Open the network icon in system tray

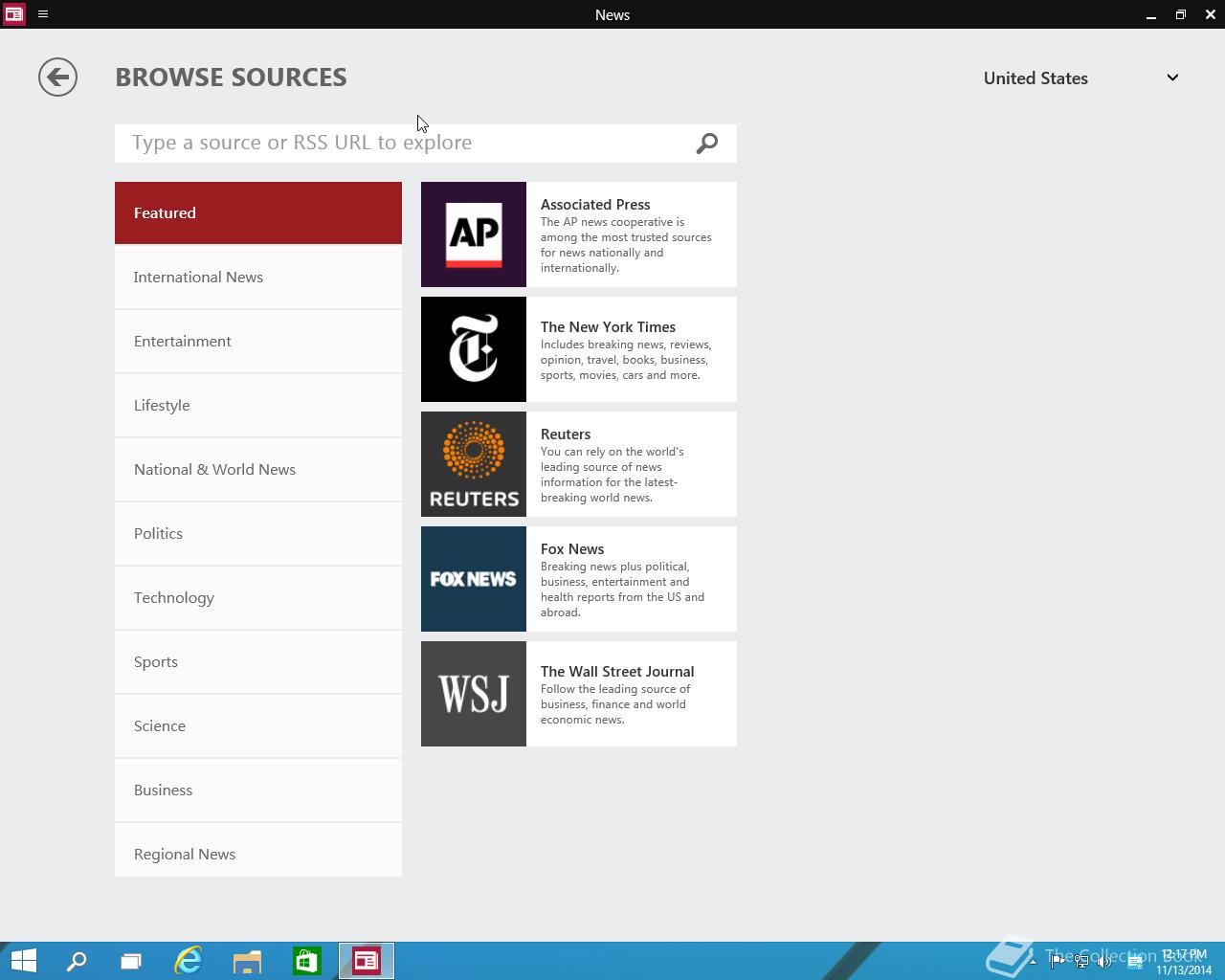1081,962
